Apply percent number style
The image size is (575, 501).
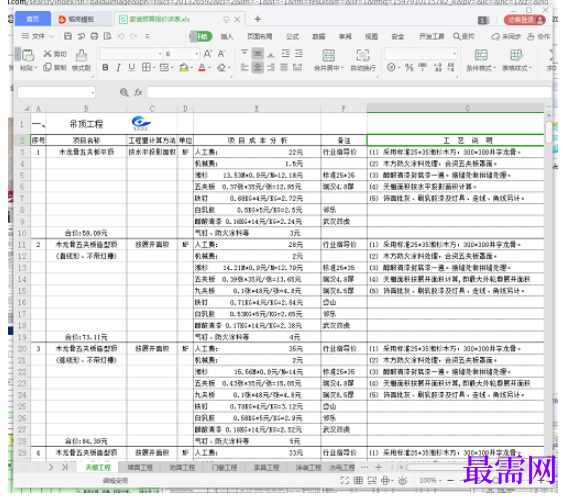(x=409, y=67)
